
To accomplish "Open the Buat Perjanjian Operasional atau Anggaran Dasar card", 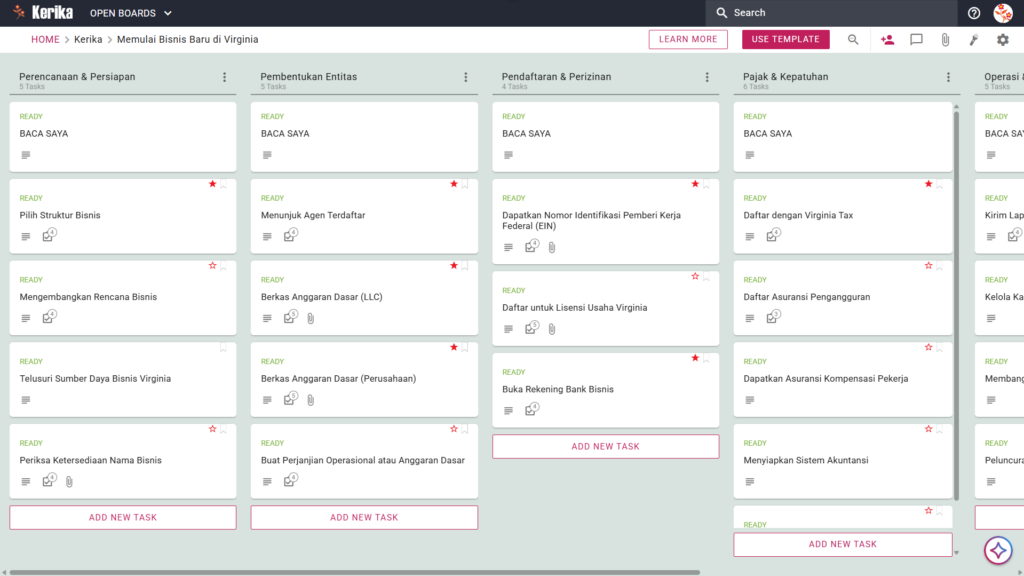I will (x=364, y=461).
